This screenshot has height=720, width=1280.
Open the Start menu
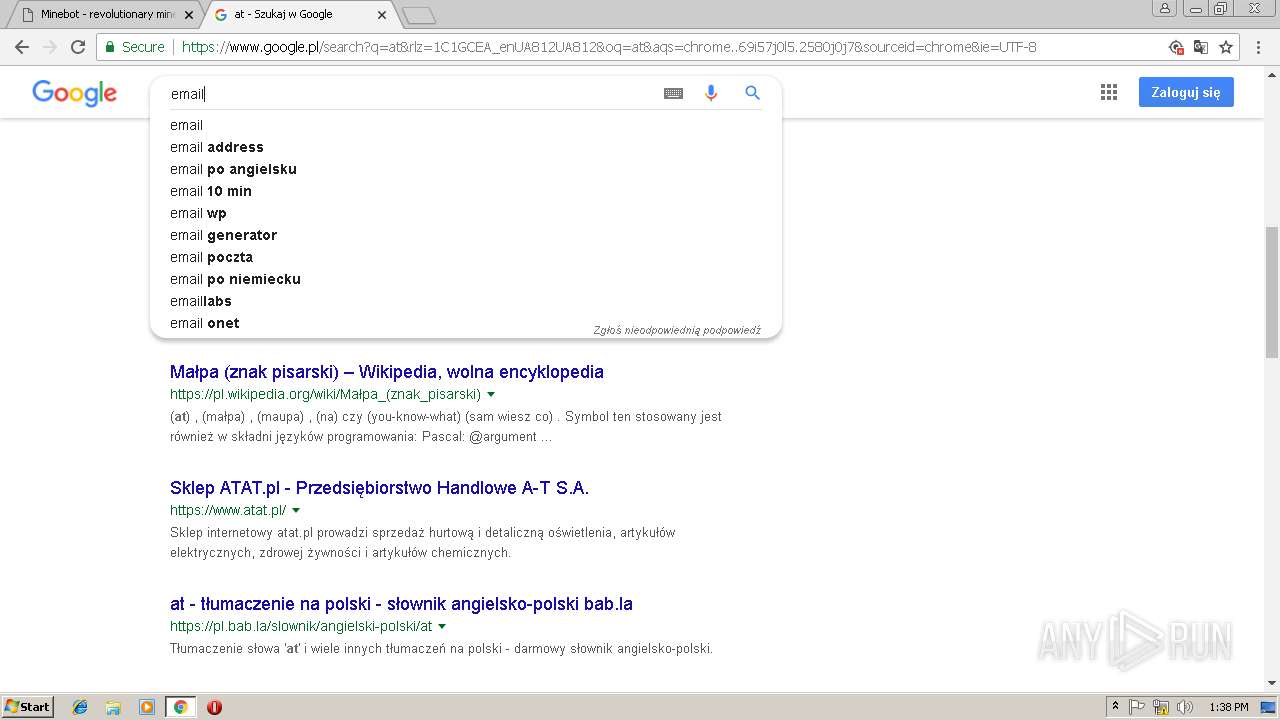point(27,707)
